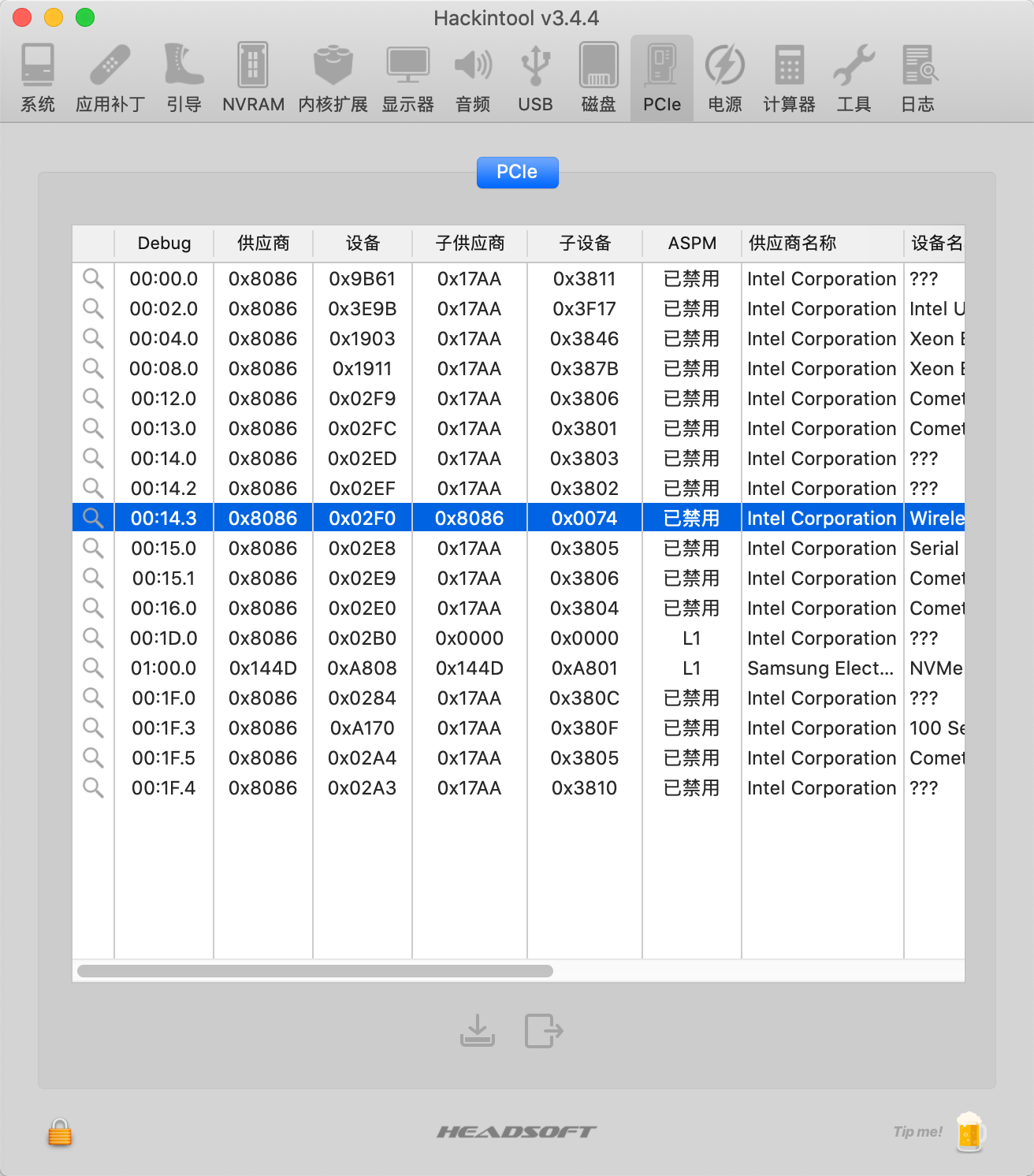
Task: Click the HEADSOFT logo link
Action: point(517,1132)
